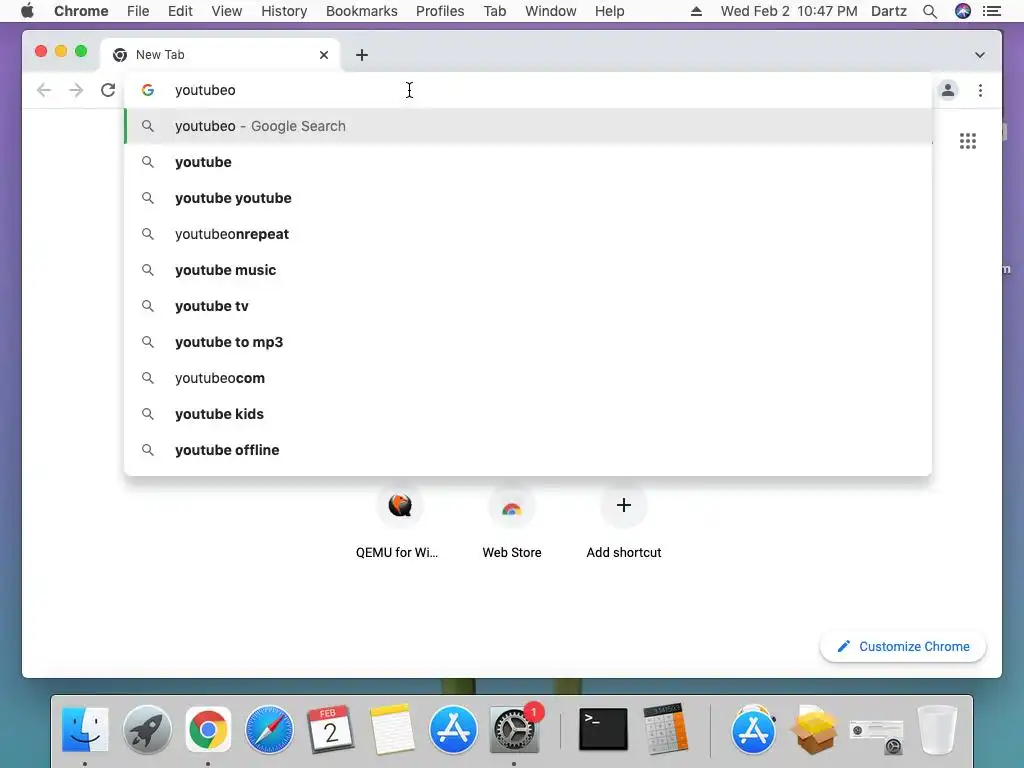The image size is (1024, 768).
Task: Open the History menu
Action: point(284,11)
